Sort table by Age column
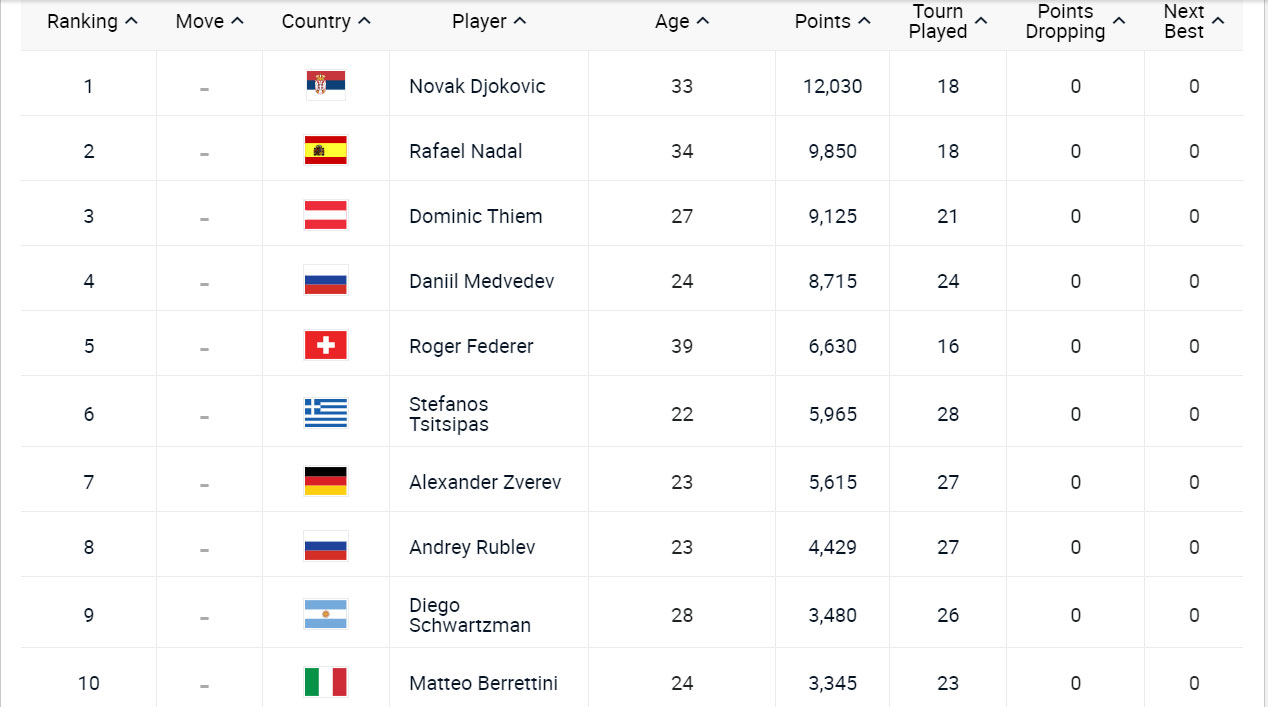 pos(682,22)
